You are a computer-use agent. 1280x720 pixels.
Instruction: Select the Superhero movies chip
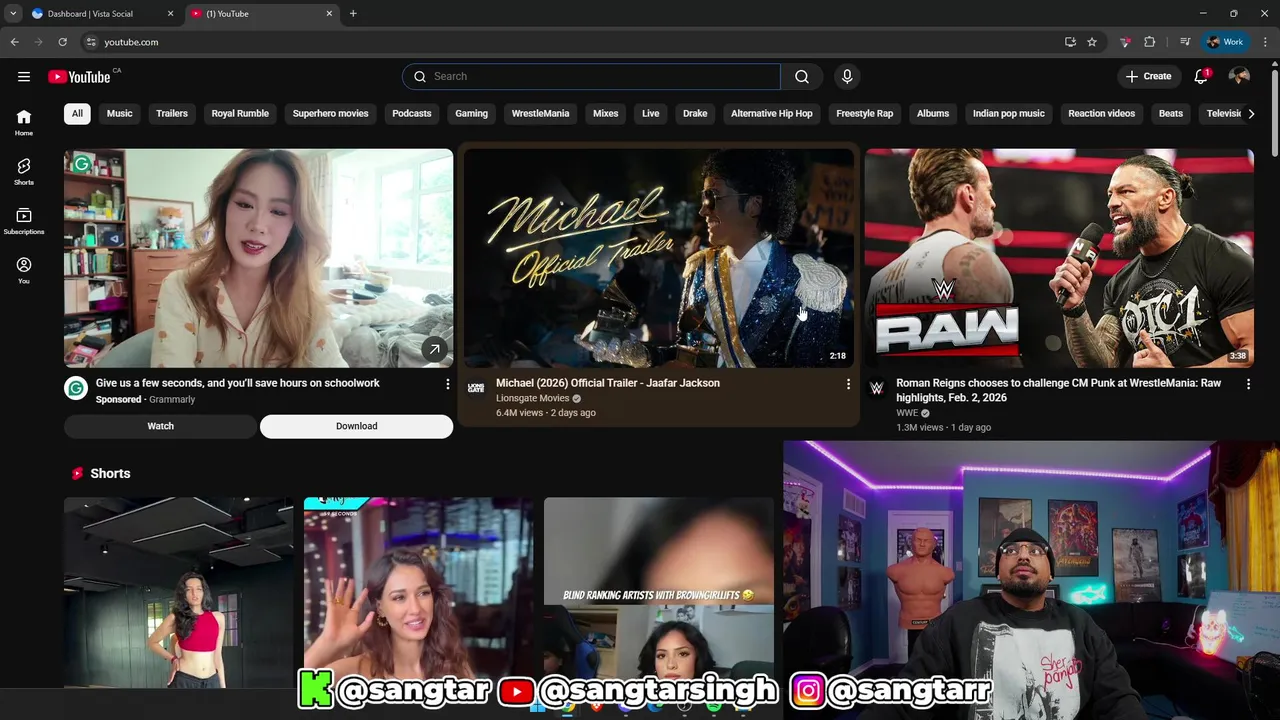point(330,114)
